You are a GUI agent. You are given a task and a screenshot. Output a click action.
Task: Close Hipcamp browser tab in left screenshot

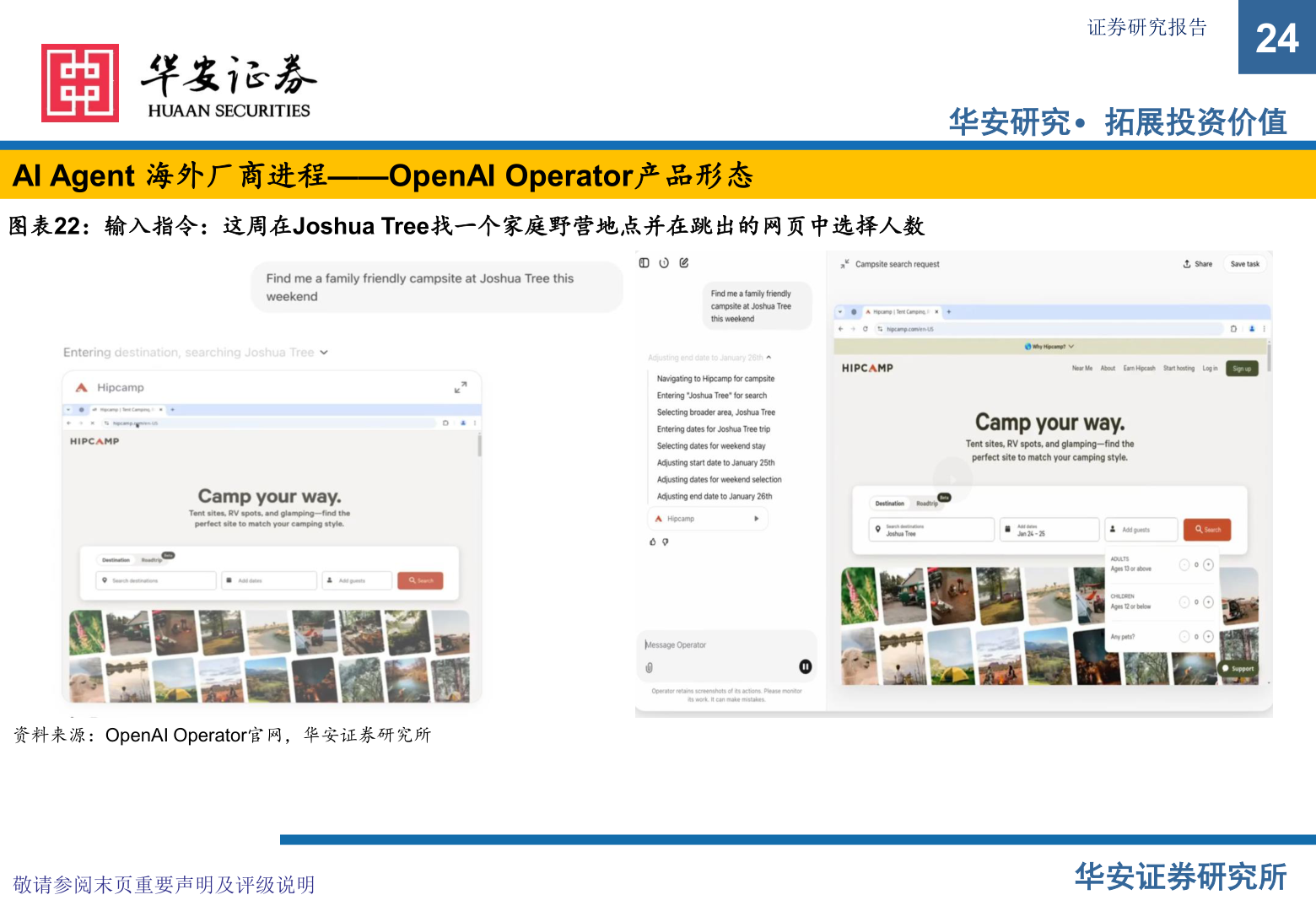click(x=161, y=409)
